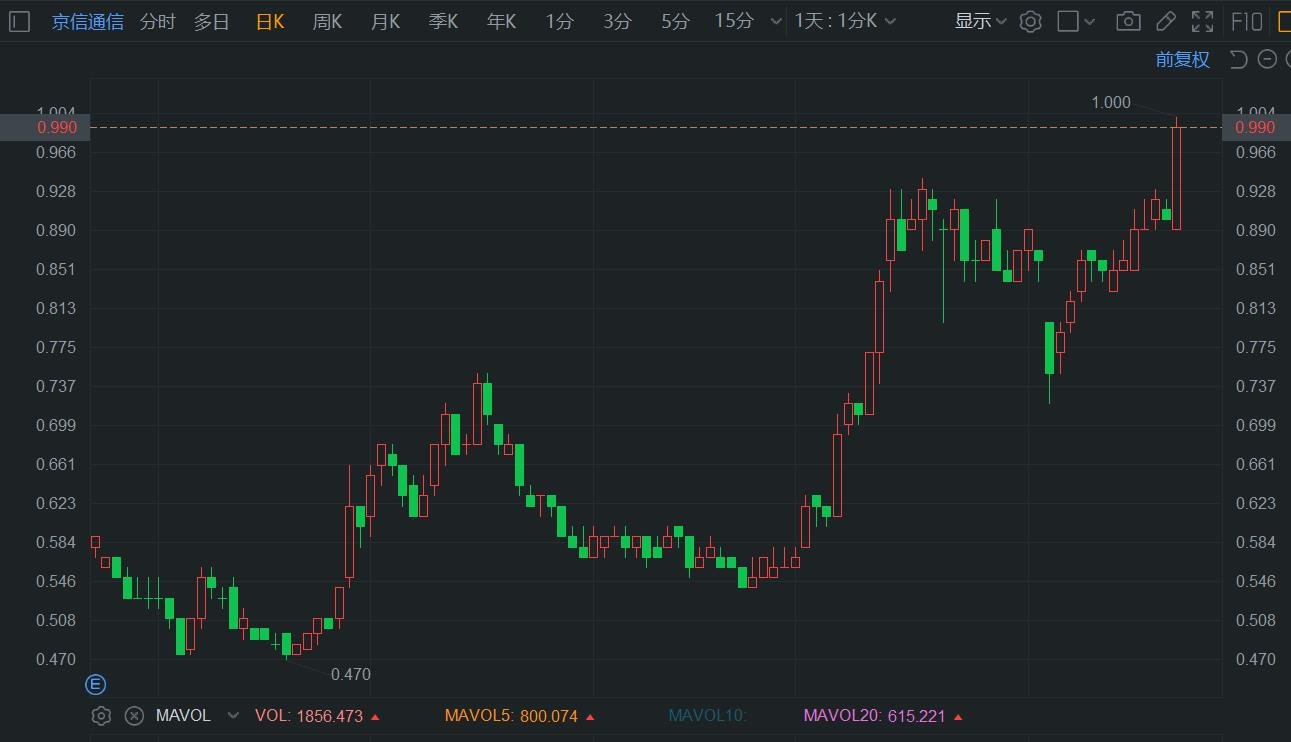
Task: Expand the 显示 display dropdown
Action: 980,21
